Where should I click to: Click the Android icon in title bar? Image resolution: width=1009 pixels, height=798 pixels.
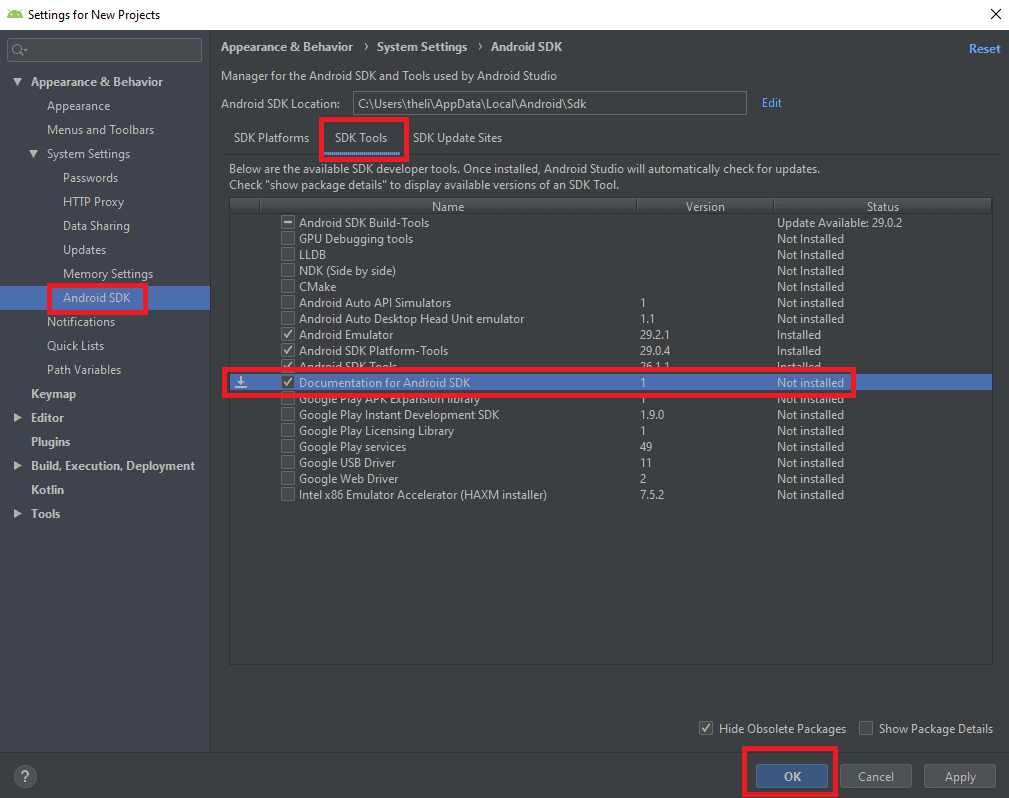(14, 14)
